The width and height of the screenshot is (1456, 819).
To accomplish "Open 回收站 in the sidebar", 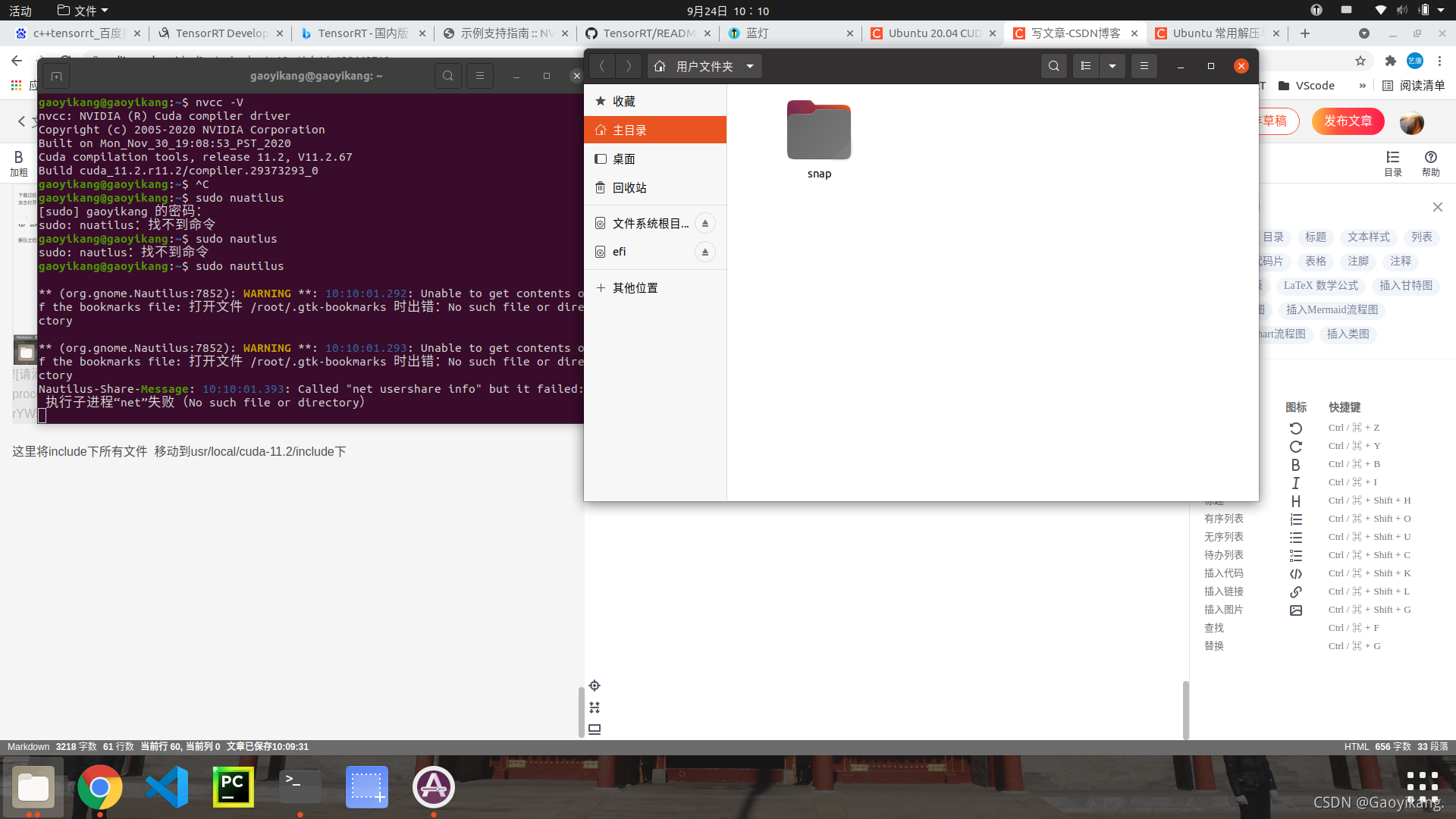I will [629, 188].
